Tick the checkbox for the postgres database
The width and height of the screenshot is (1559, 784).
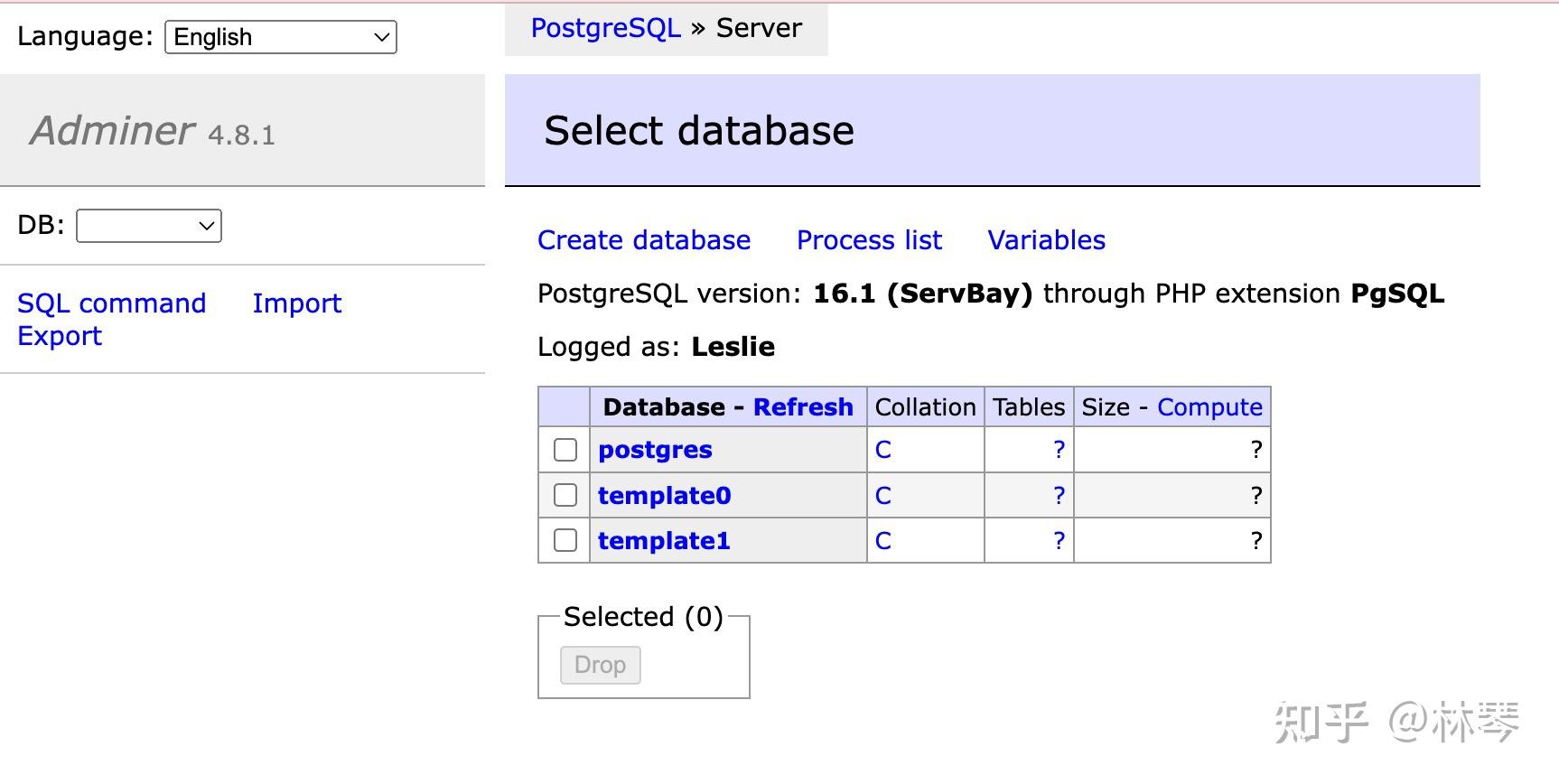tap(565, 450)
